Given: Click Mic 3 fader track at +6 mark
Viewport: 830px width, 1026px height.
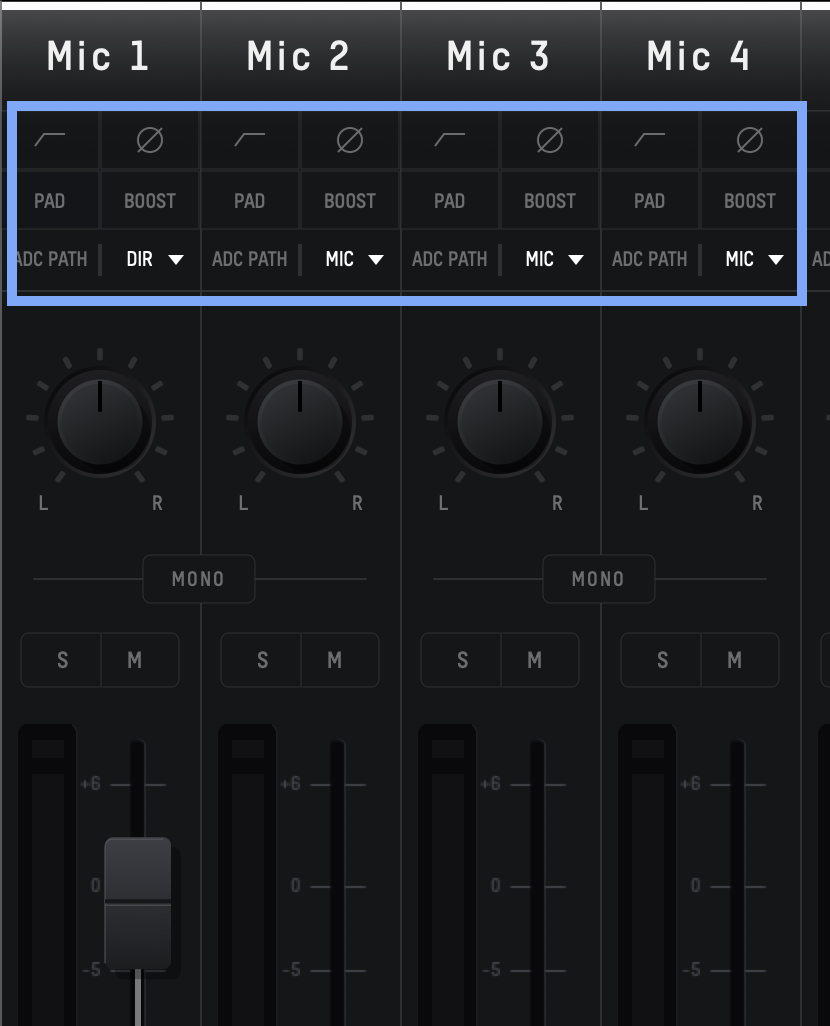Looking at the screenshot, I should pyautogui.click(x=537, y=784).
